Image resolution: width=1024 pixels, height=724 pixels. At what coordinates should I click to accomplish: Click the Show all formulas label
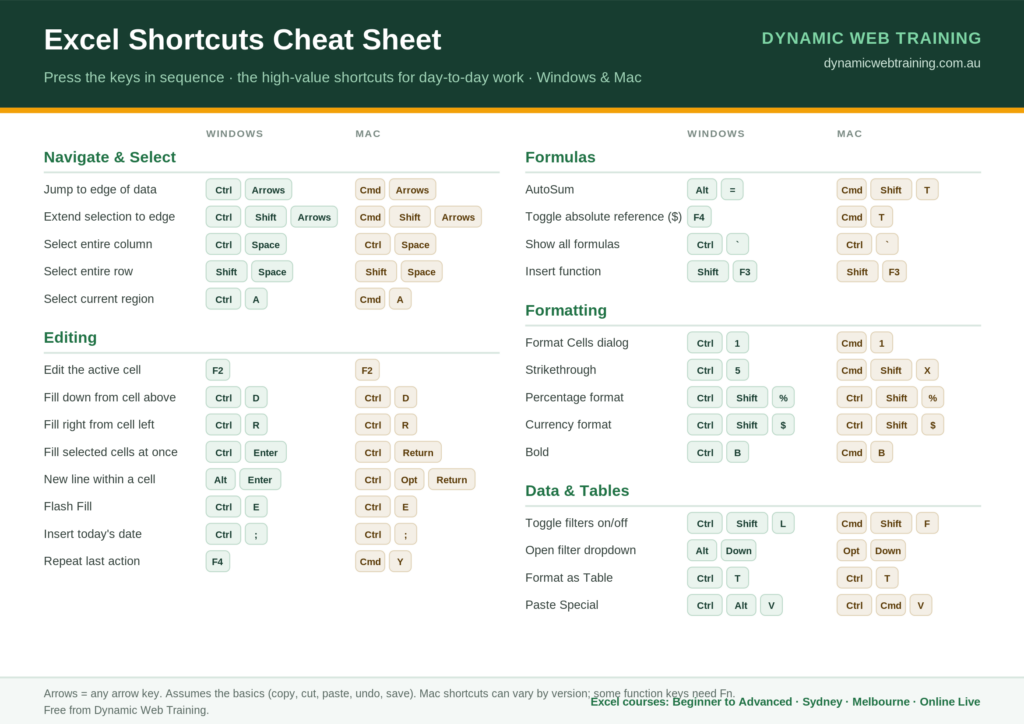point(573,244)
